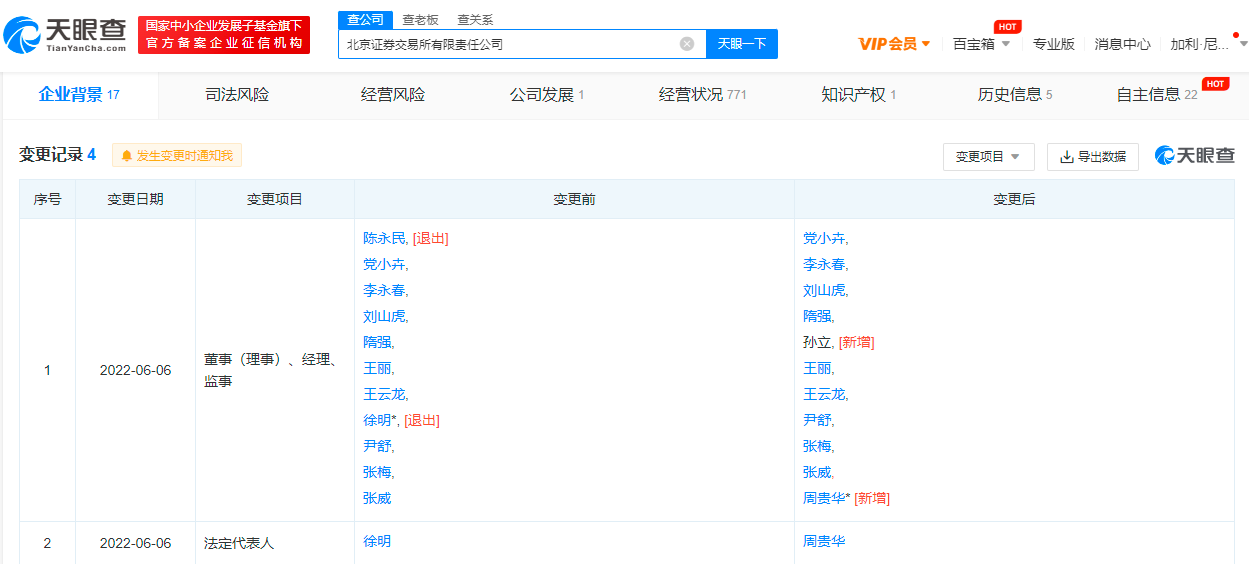Screen dimensions: 1249x564
Task: Open the TianYanCha logo homepage
Action: 64,35
